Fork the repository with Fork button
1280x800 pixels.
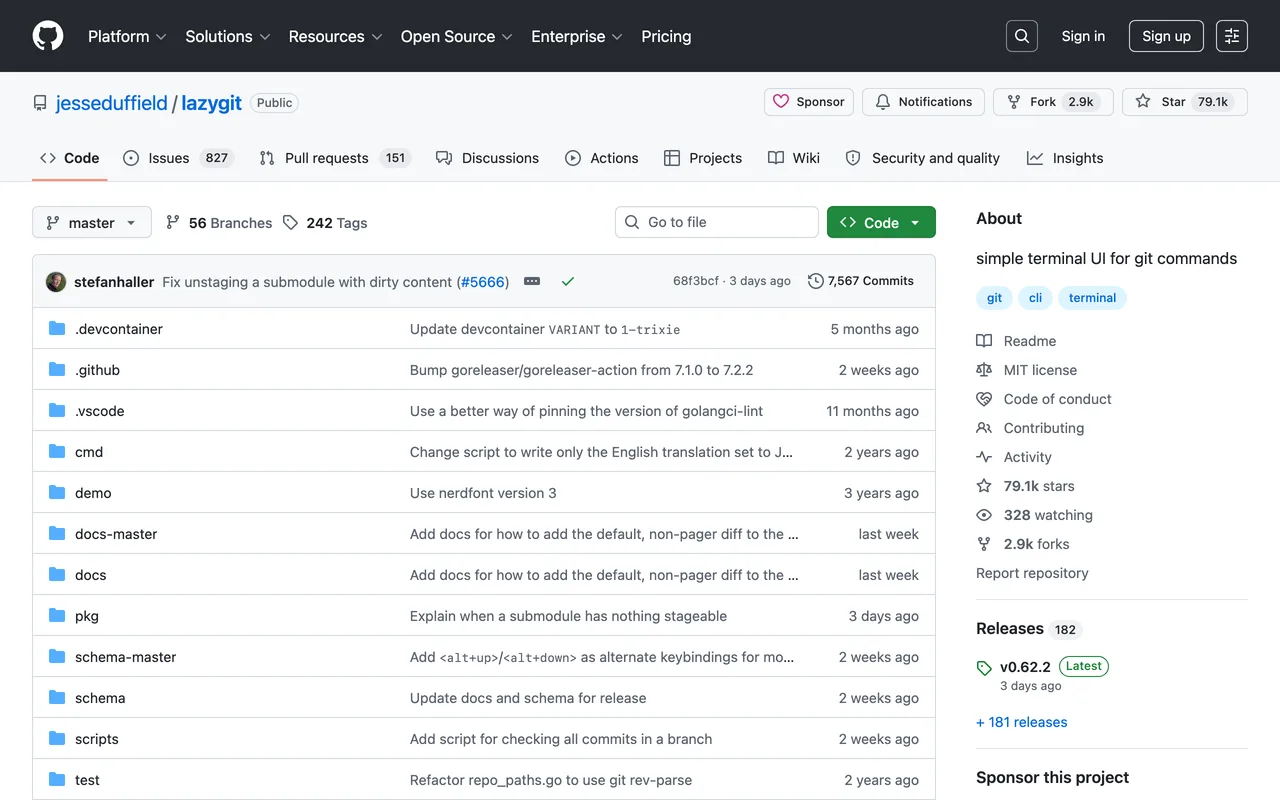1053,102
